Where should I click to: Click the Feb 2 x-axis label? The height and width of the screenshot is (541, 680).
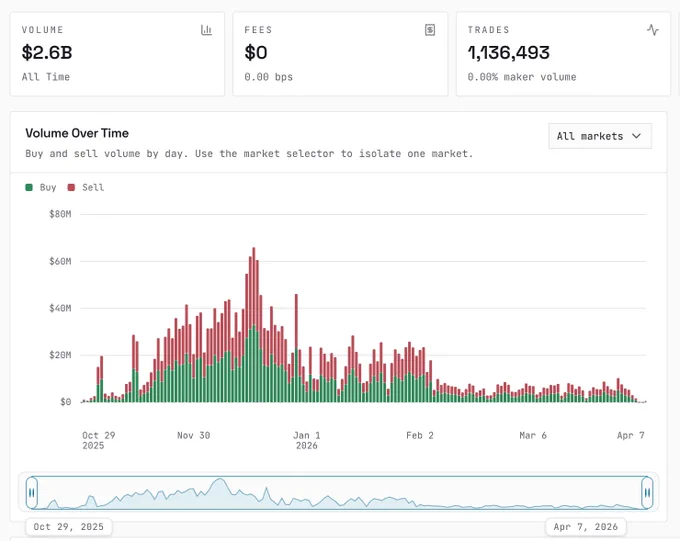click(420, 435)
